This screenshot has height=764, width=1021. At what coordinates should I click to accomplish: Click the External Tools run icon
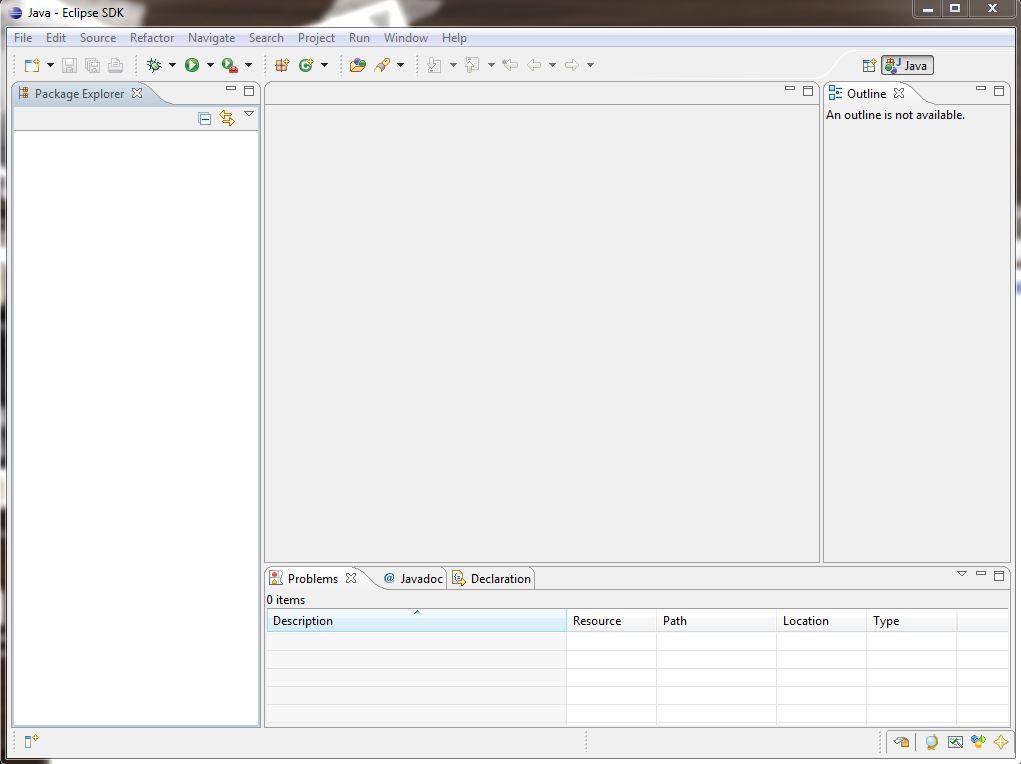click(x=229, y=65)
